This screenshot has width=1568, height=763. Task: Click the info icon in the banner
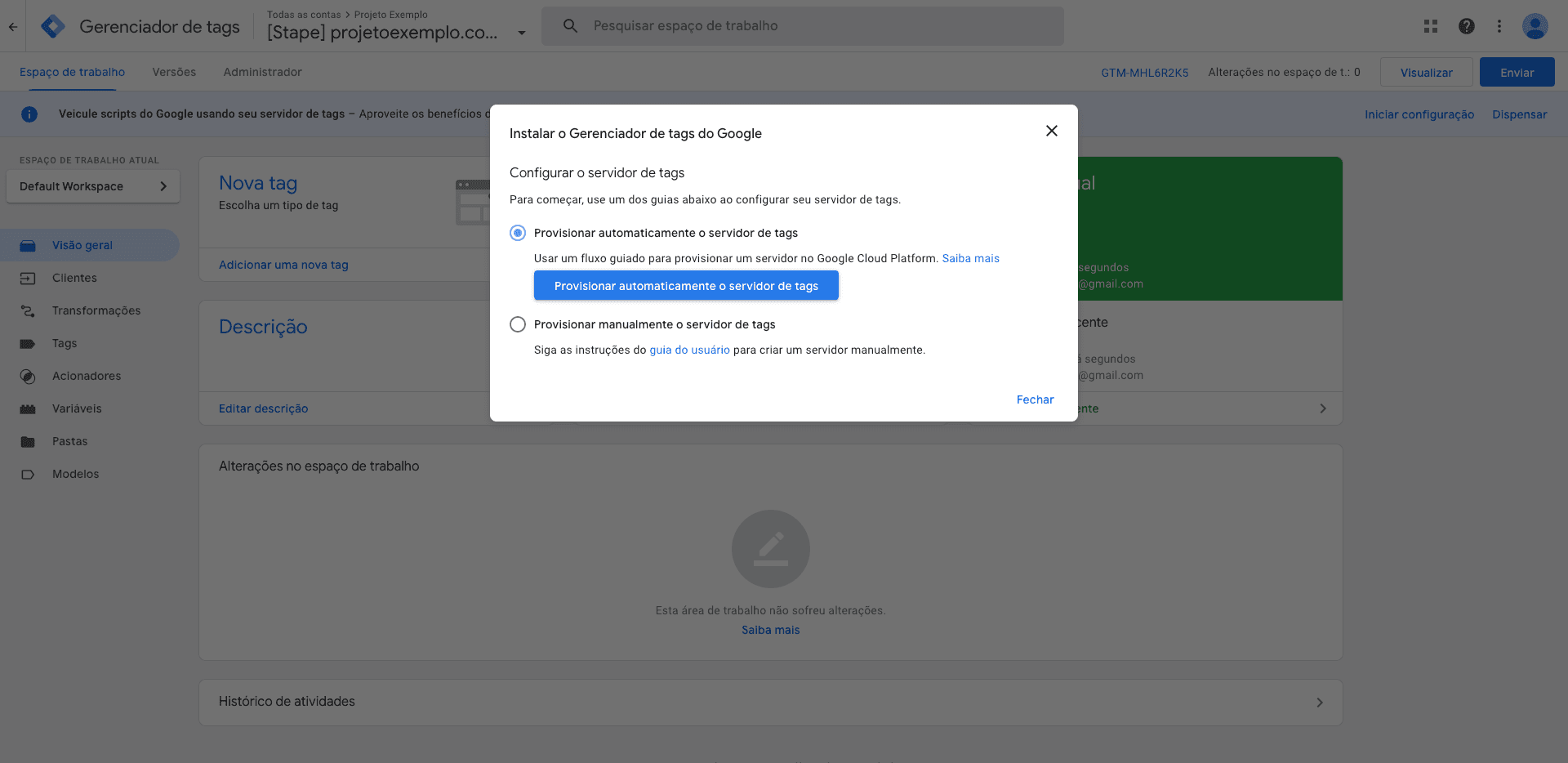click(29, 114)
